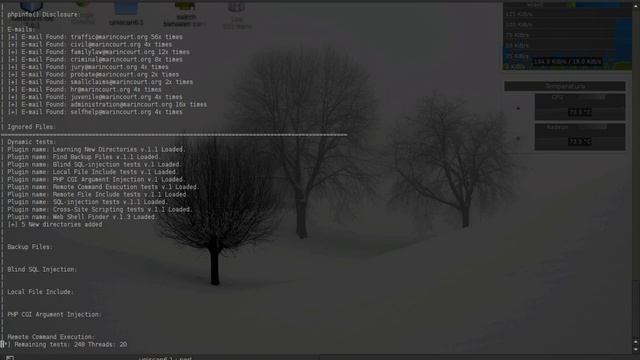Open the uniscan6.1 desktop folder icon
The image size is (640, 360).
click(126, 8)
